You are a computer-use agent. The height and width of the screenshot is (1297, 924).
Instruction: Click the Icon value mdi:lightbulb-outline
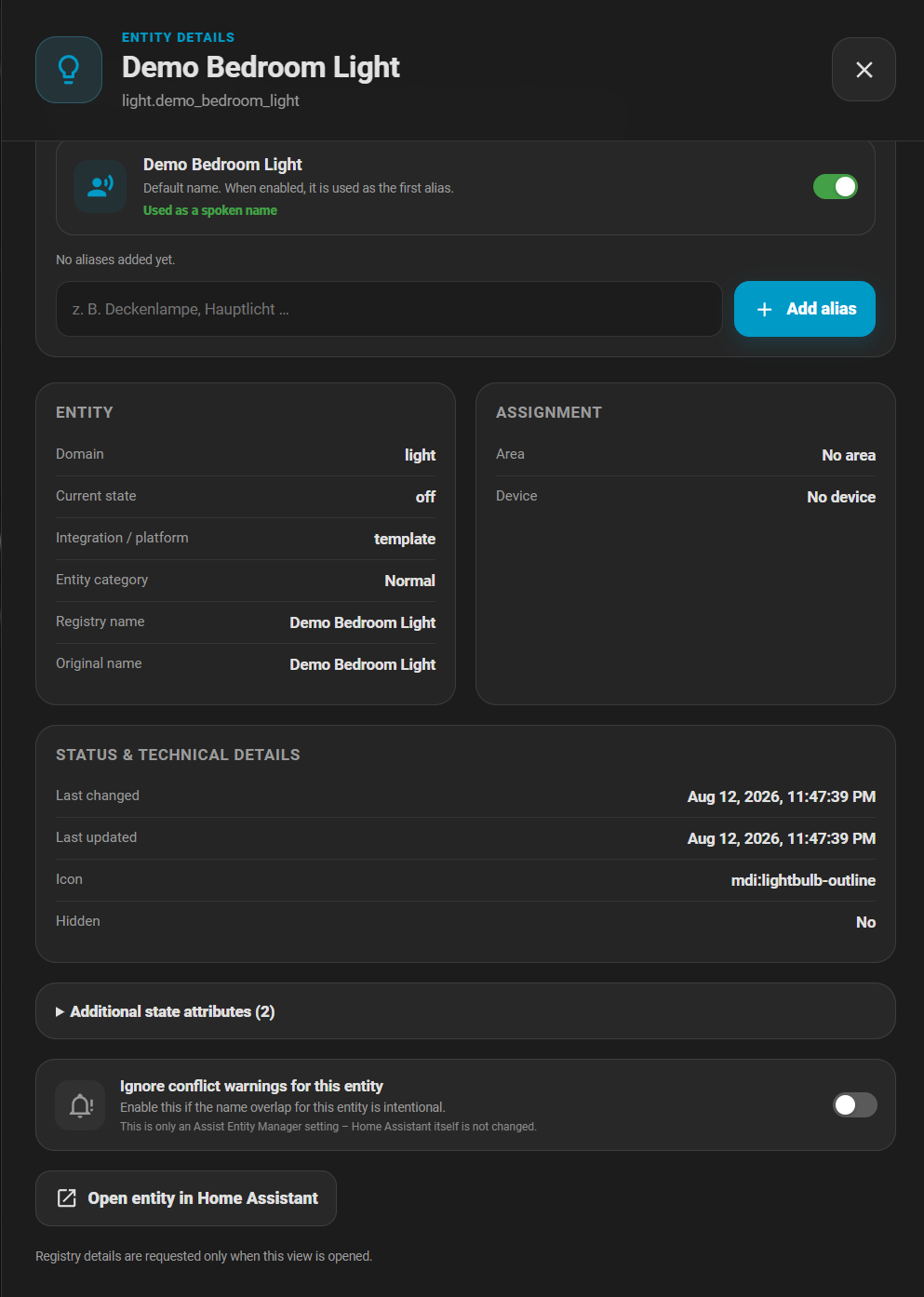pos(803,880)
